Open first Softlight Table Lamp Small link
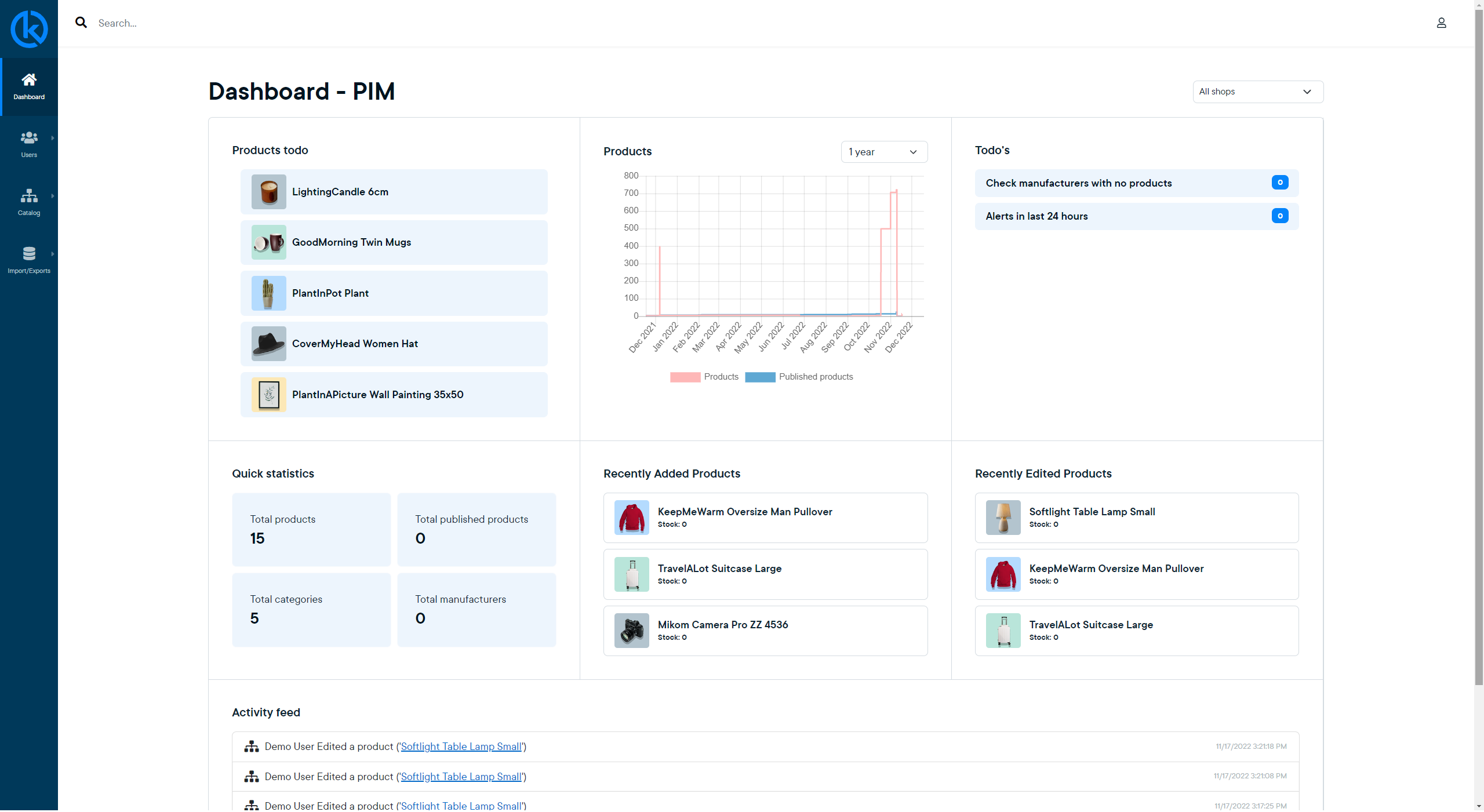 click(461, 747)
